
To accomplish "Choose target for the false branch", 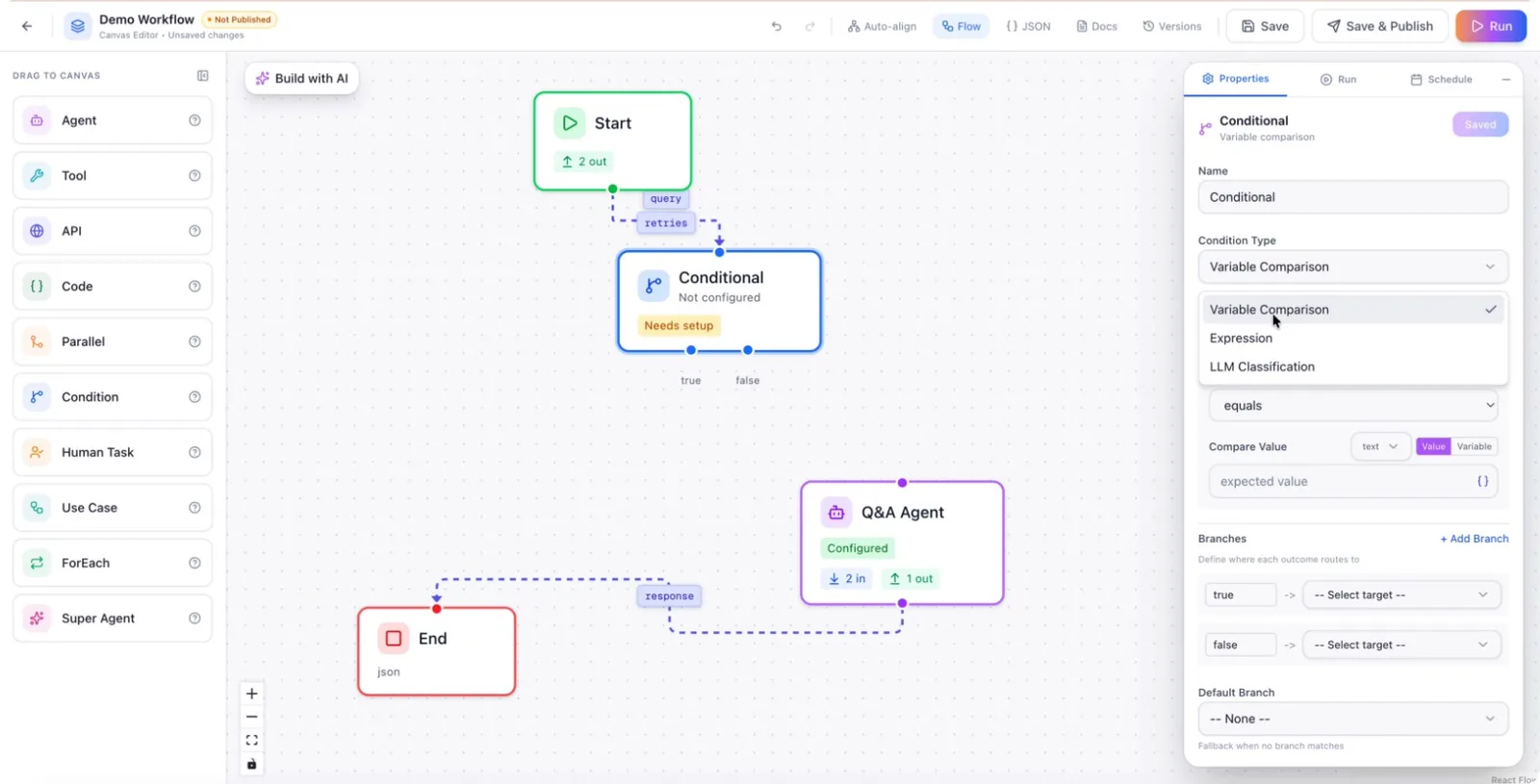I will [x=1400, y=645].
